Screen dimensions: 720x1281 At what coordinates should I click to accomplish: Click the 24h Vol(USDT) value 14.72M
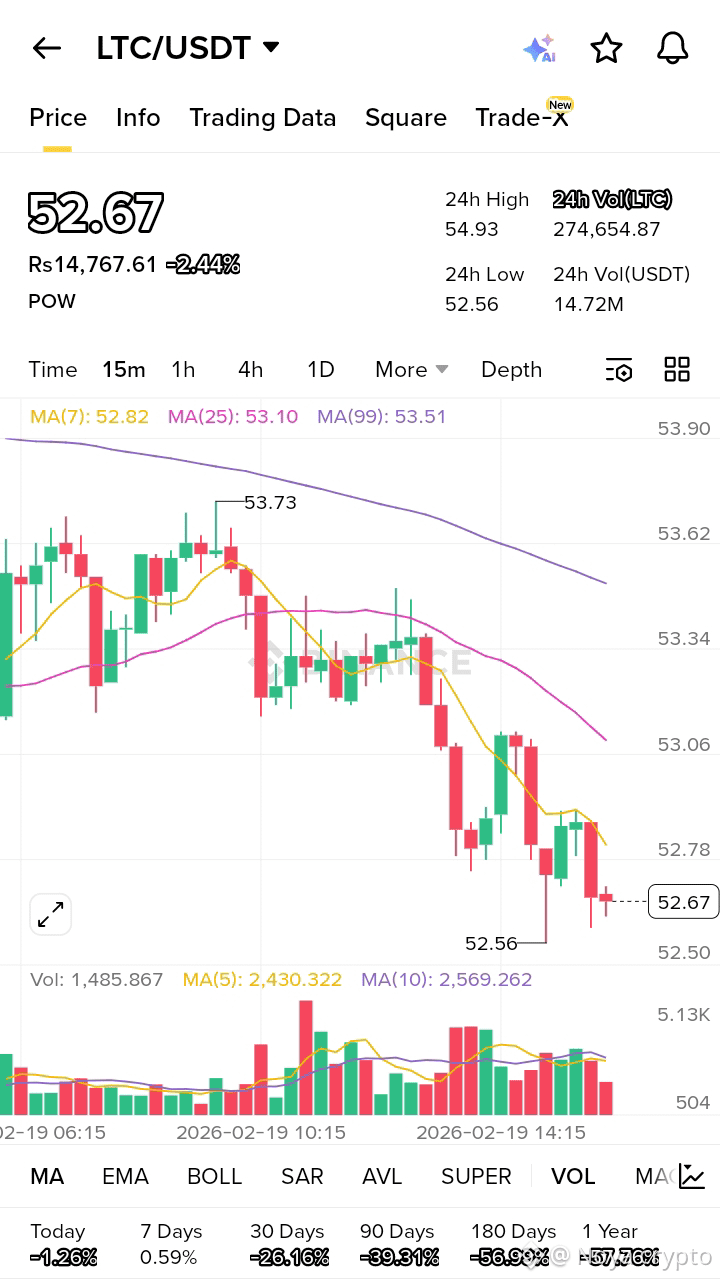click(x=588, y=304)
